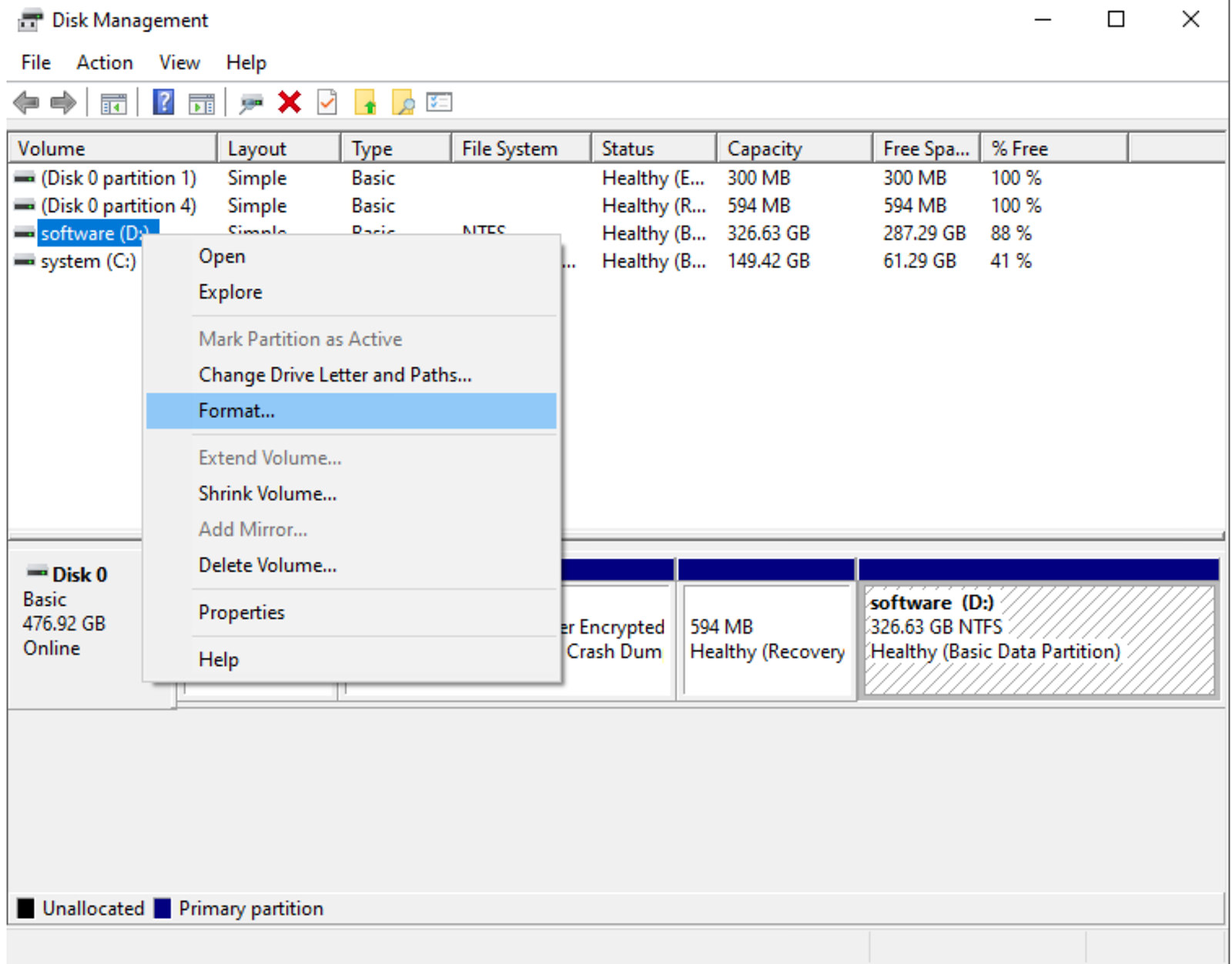The width and height of the screenshot is (1232, 964).
Task: Click the Back arrow toolbar icon
Action: pos(26,102)
